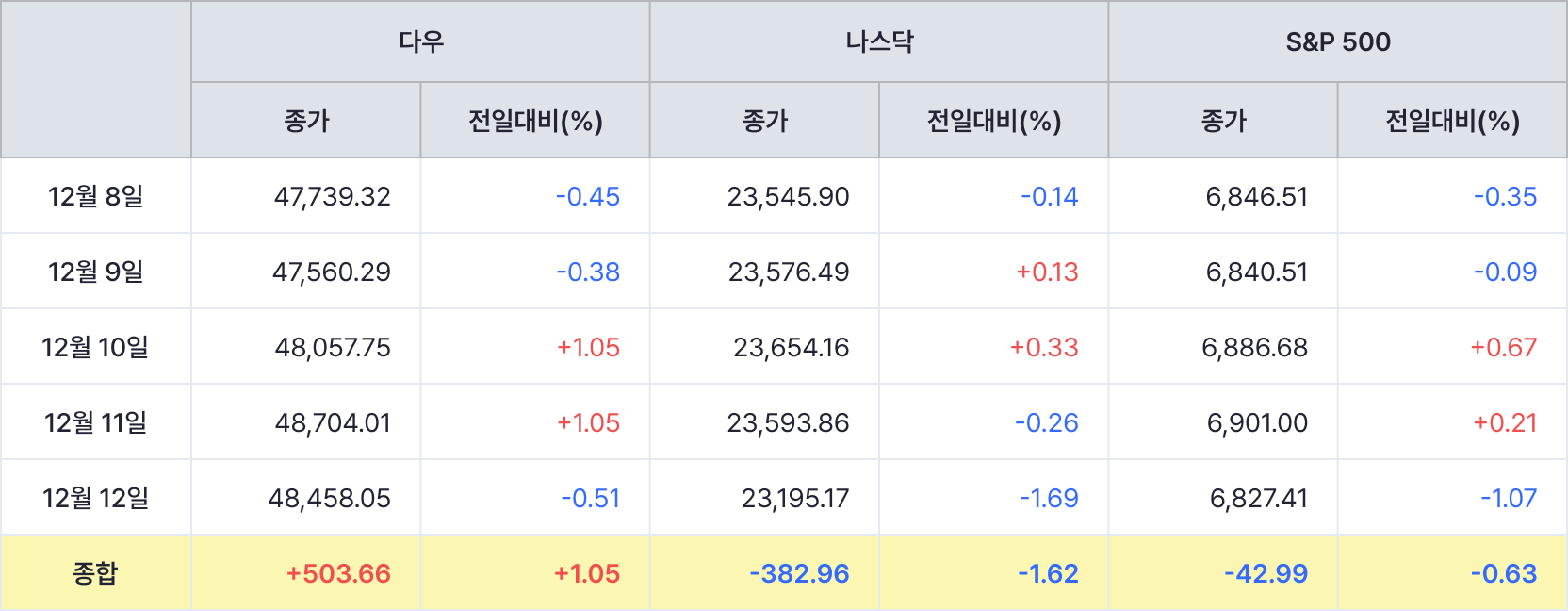The height and width of the screenshot is (611, 1568).
Task: Select the 전일대비(%) subheader under 나스닥
Action: coord(993,121)
